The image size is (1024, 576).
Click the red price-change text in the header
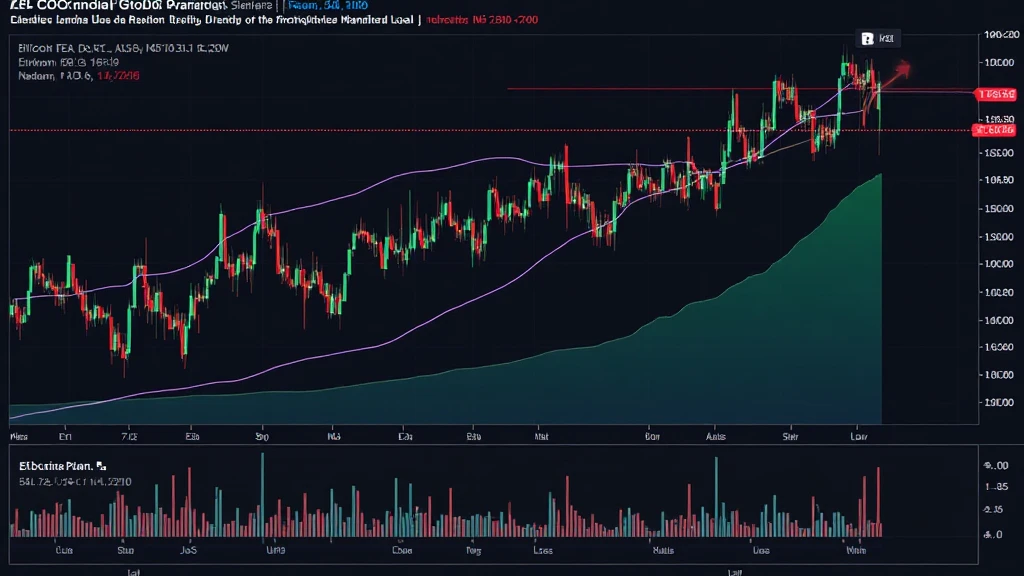(479, 19)
